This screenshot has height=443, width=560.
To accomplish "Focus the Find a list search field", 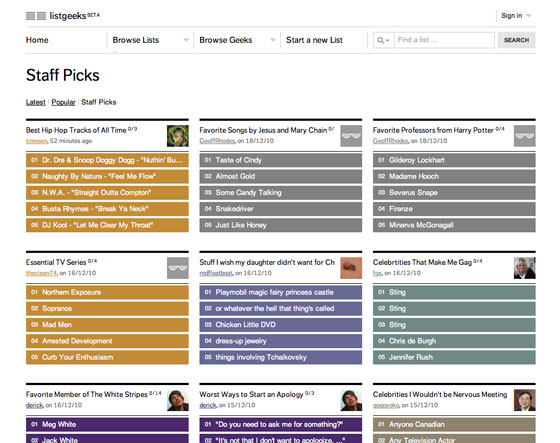I will pos(444,40).
